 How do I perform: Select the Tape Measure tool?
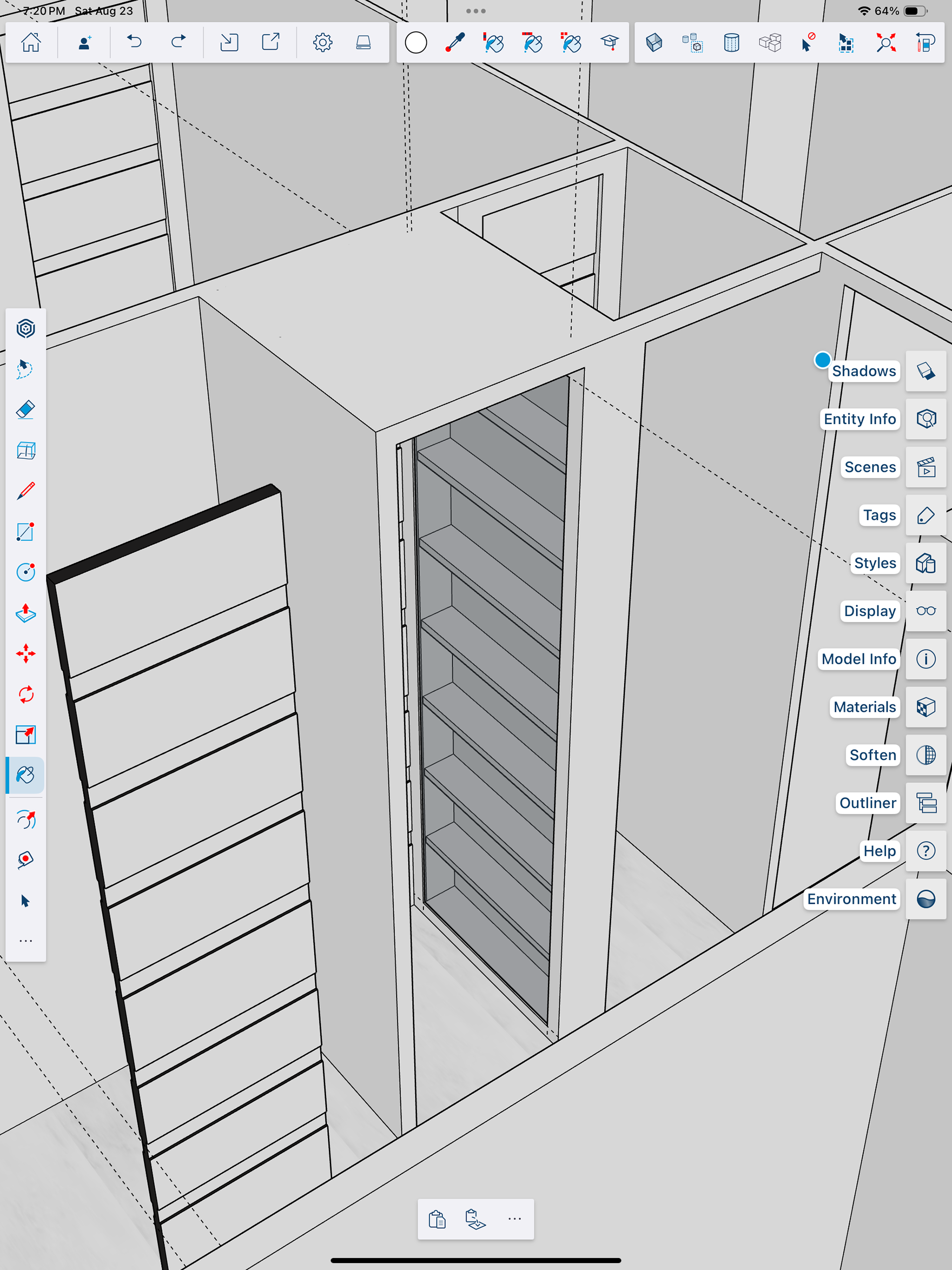point(25,860)
